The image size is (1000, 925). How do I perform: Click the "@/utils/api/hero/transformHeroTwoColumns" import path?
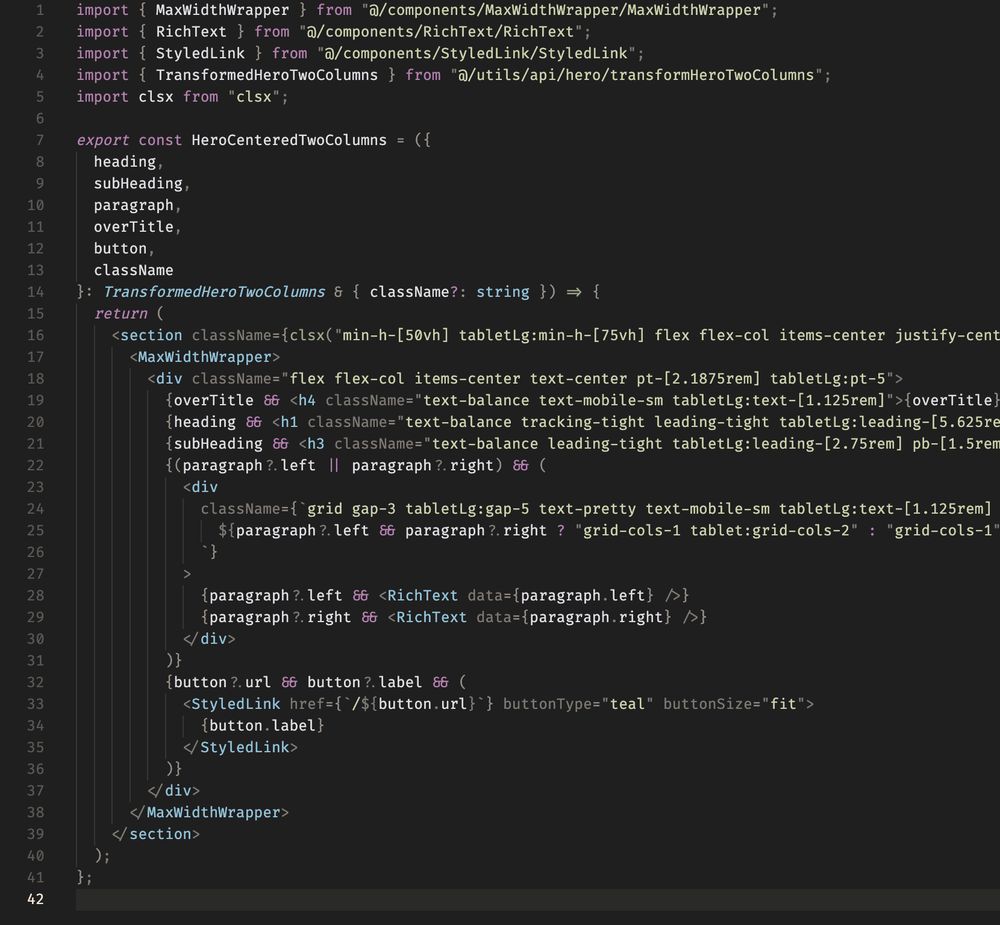[x=636, y=75]
